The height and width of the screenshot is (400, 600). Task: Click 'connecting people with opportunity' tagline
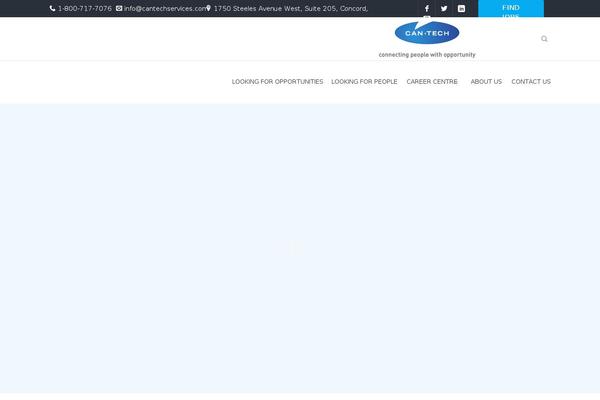pos(427,55)
